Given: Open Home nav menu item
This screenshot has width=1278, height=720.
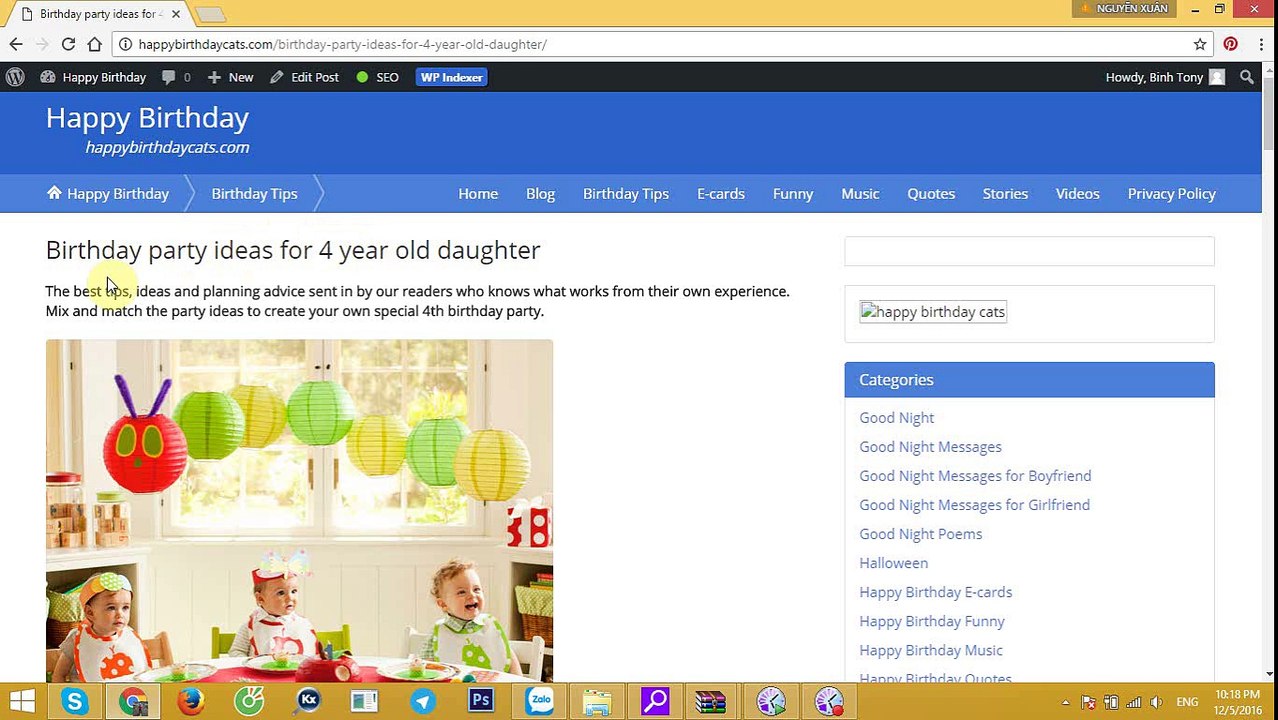Looking at the screenshot, I should [478, 193].
